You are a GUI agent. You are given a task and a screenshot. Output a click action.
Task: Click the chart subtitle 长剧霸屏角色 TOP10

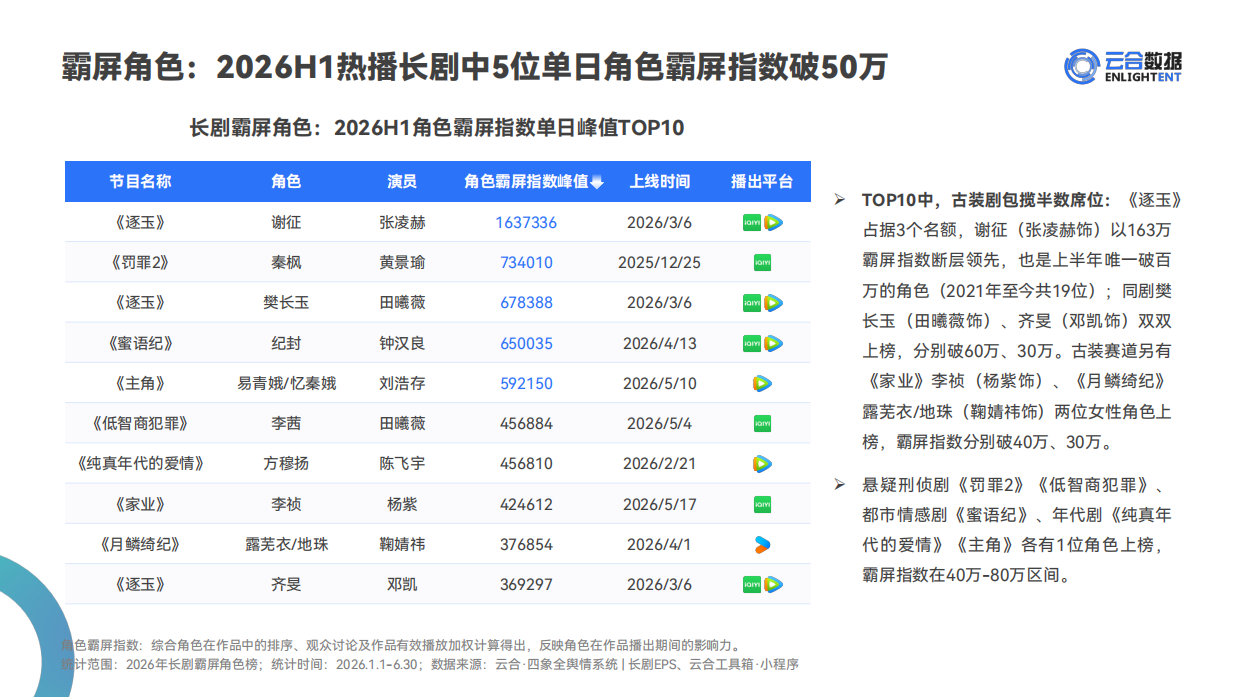437,128
